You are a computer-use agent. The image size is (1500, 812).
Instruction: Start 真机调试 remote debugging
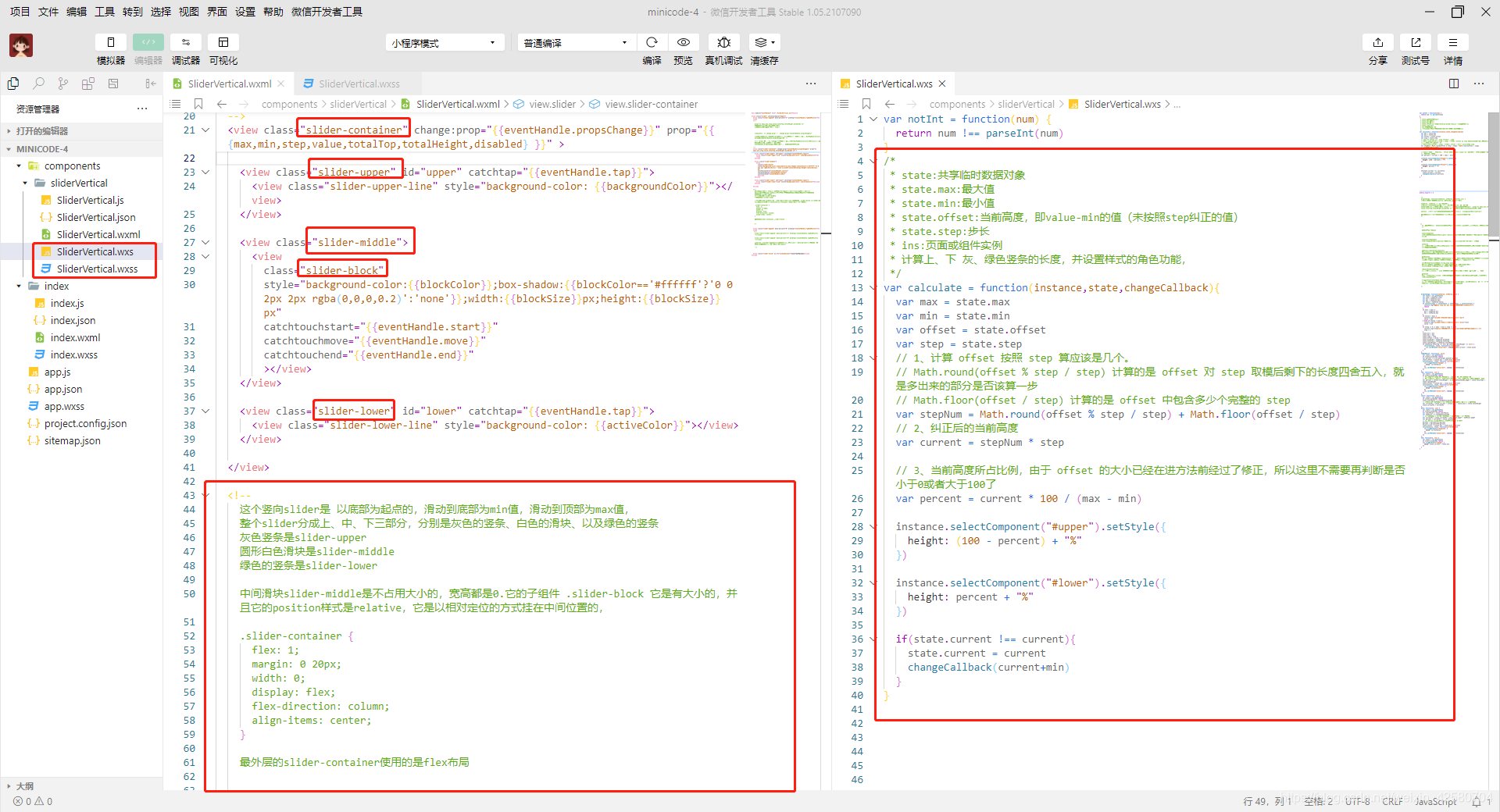[x=724, y=42]
